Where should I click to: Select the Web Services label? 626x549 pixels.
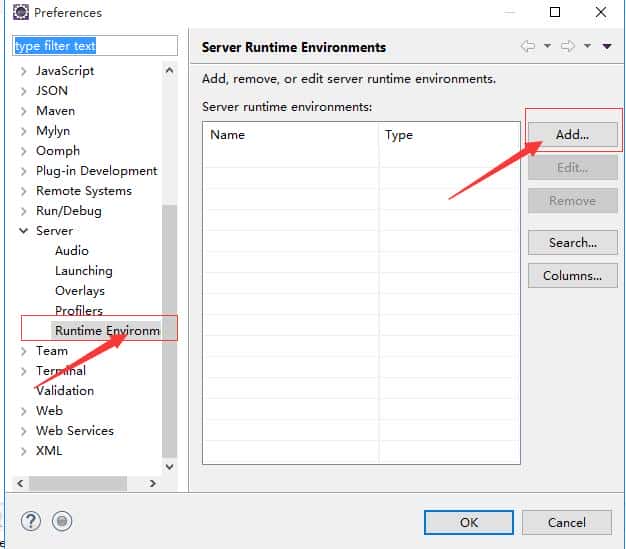[75, 430]
